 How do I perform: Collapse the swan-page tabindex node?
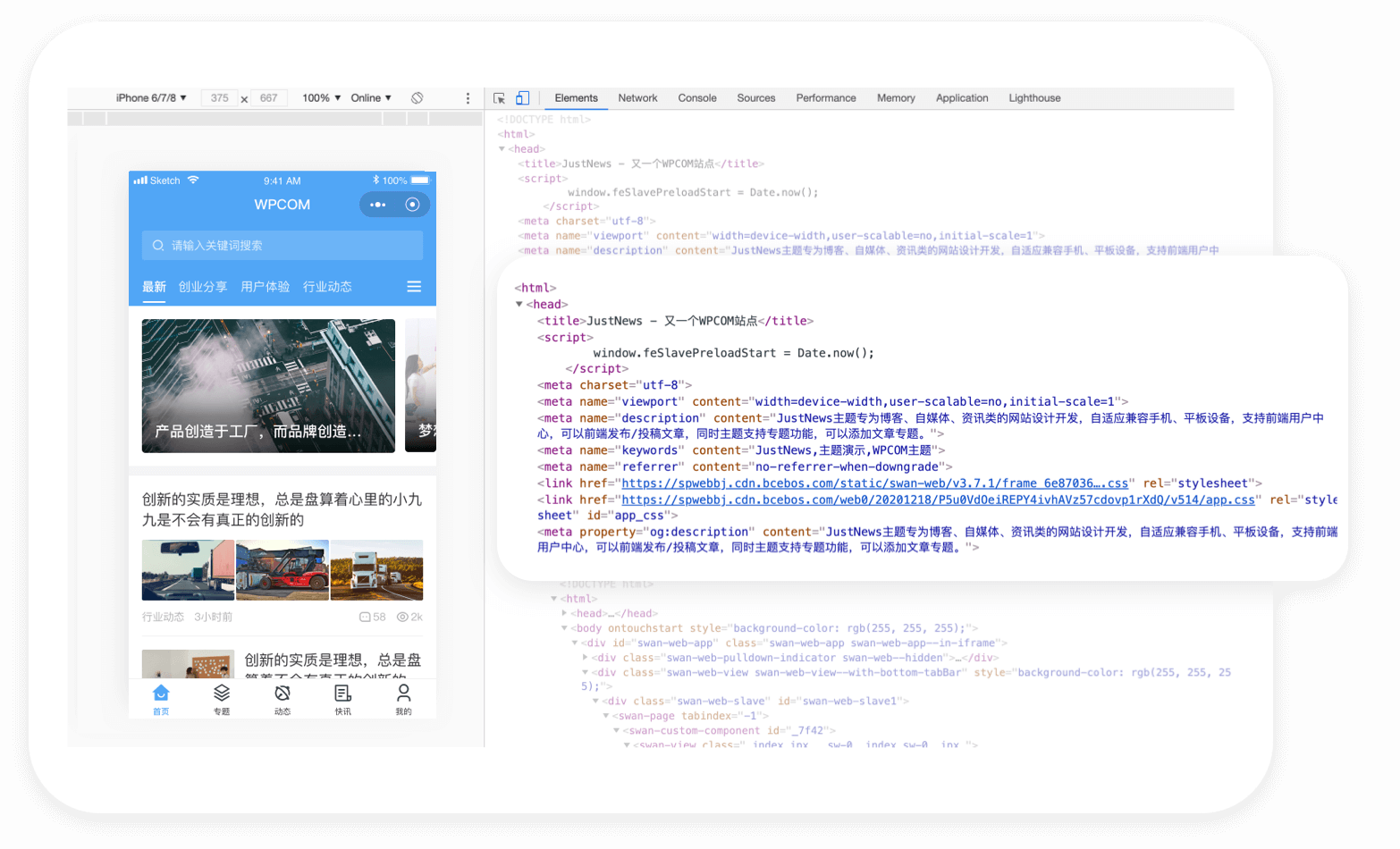point(606,716)
